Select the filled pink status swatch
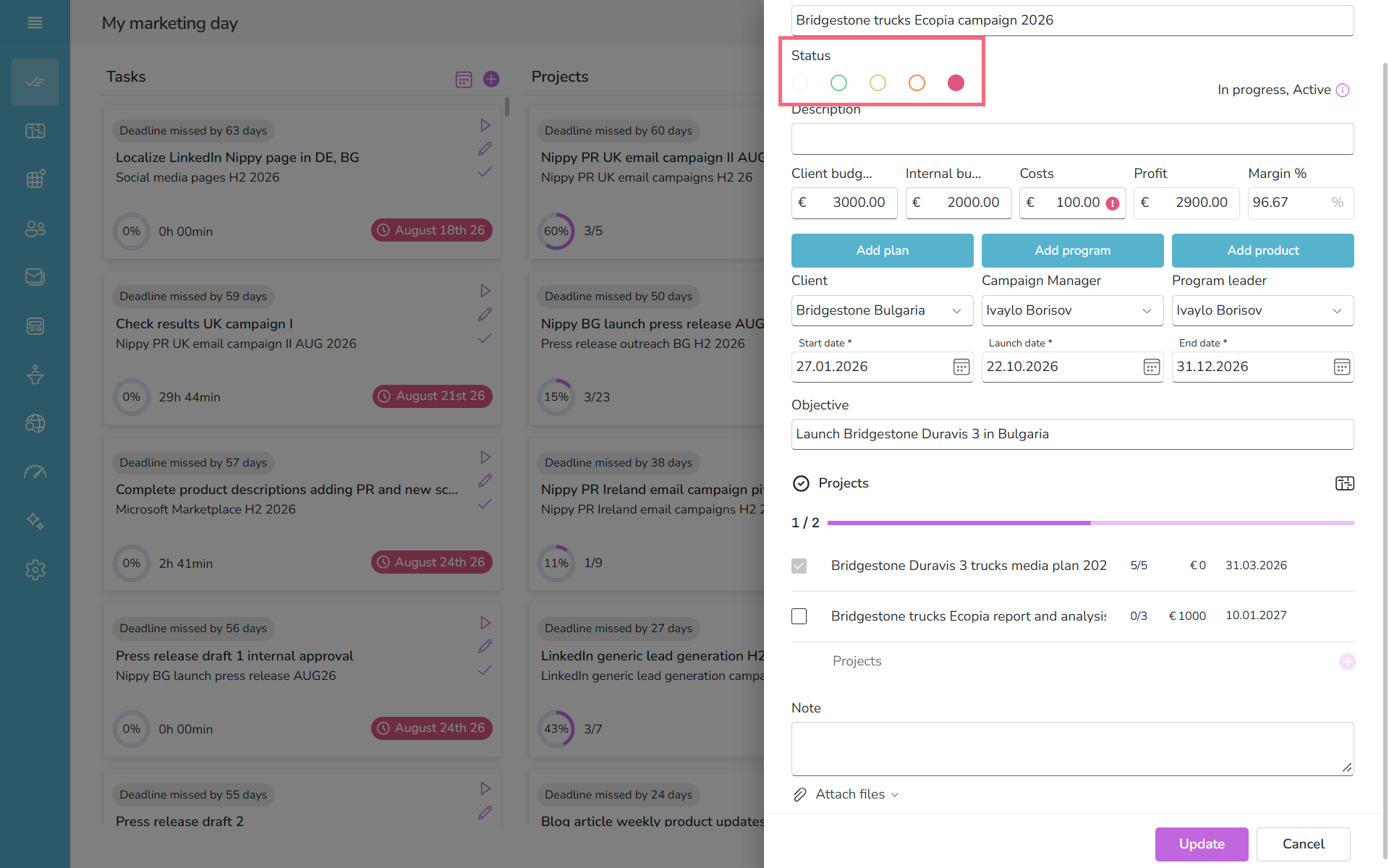 tap(956, 83)
